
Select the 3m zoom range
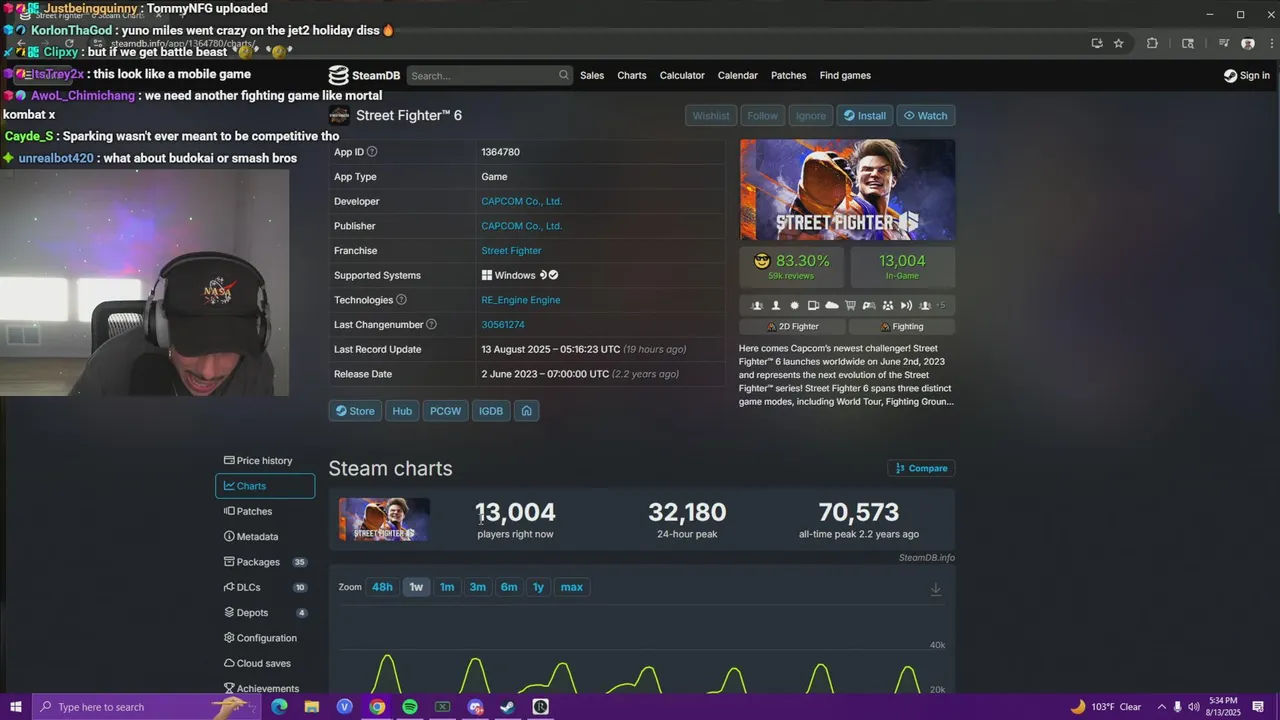point(478,587)
